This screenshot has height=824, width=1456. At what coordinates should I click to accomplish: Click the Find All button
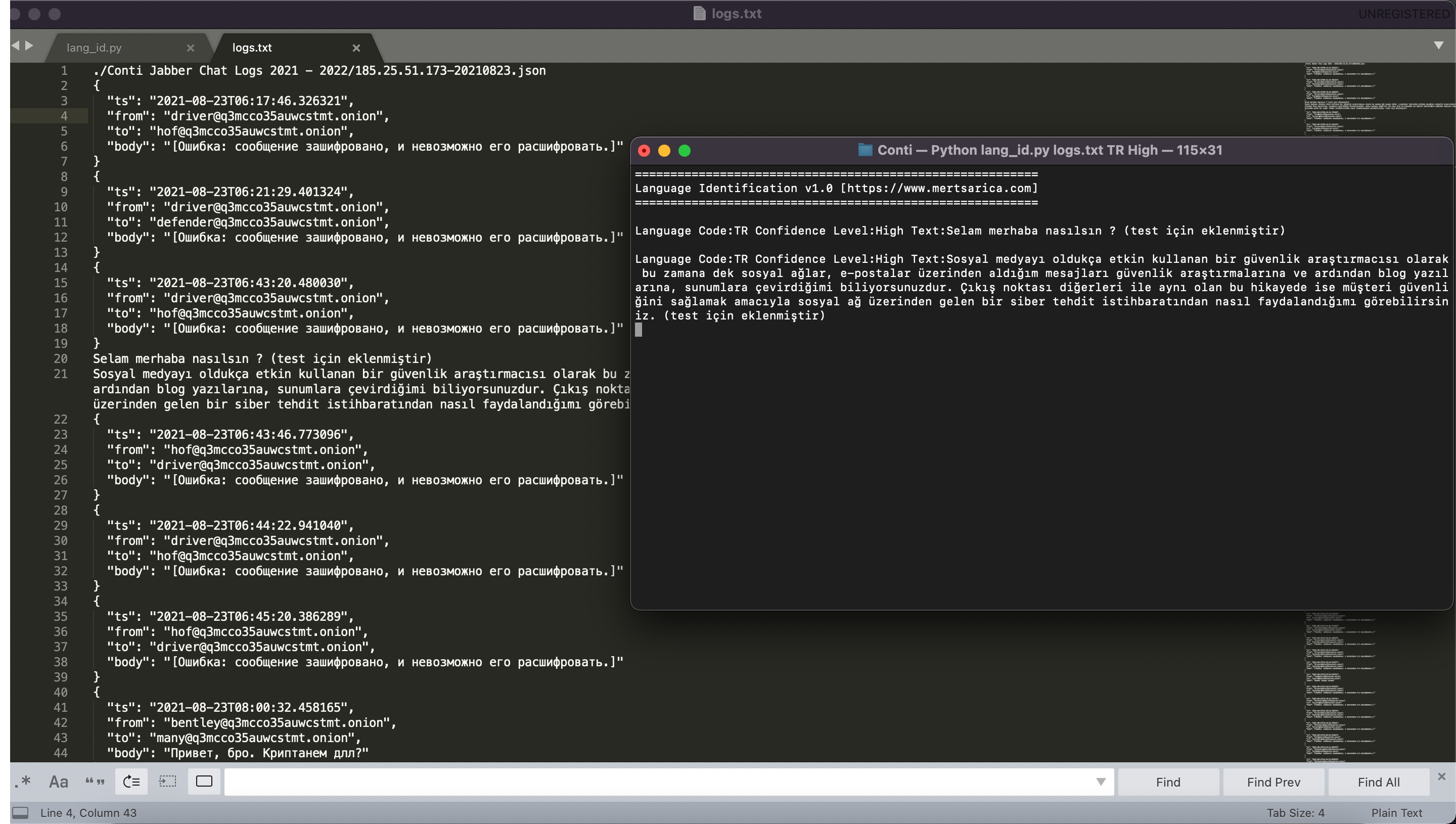pos(1378,782)
